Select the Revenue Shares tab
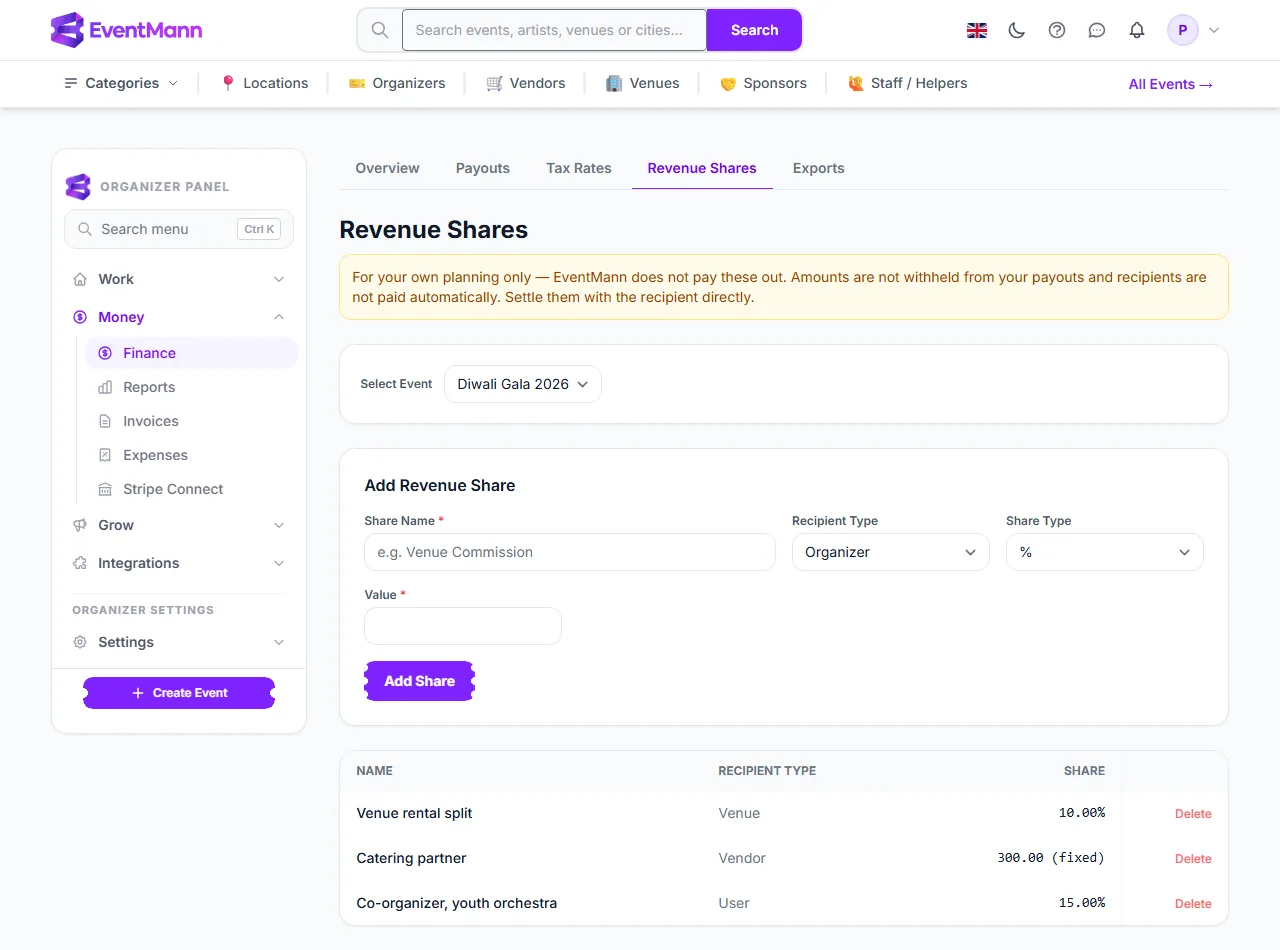This screenshot has height=950, width=1280. [702, 168]
